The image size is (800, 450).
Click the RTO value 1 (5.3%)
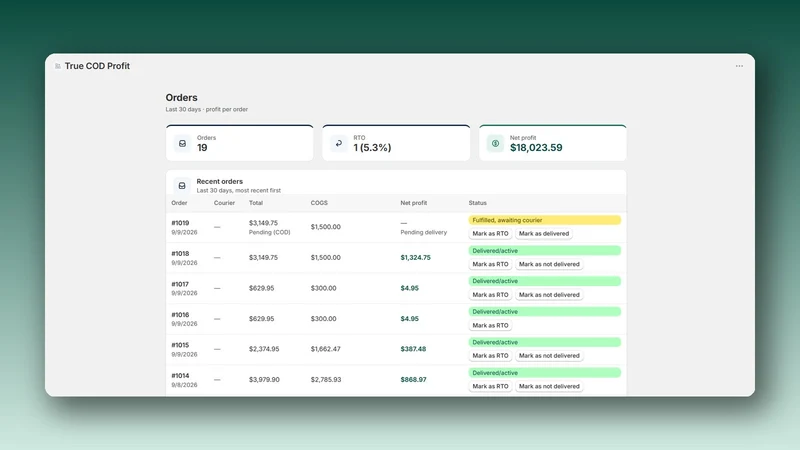372,147
